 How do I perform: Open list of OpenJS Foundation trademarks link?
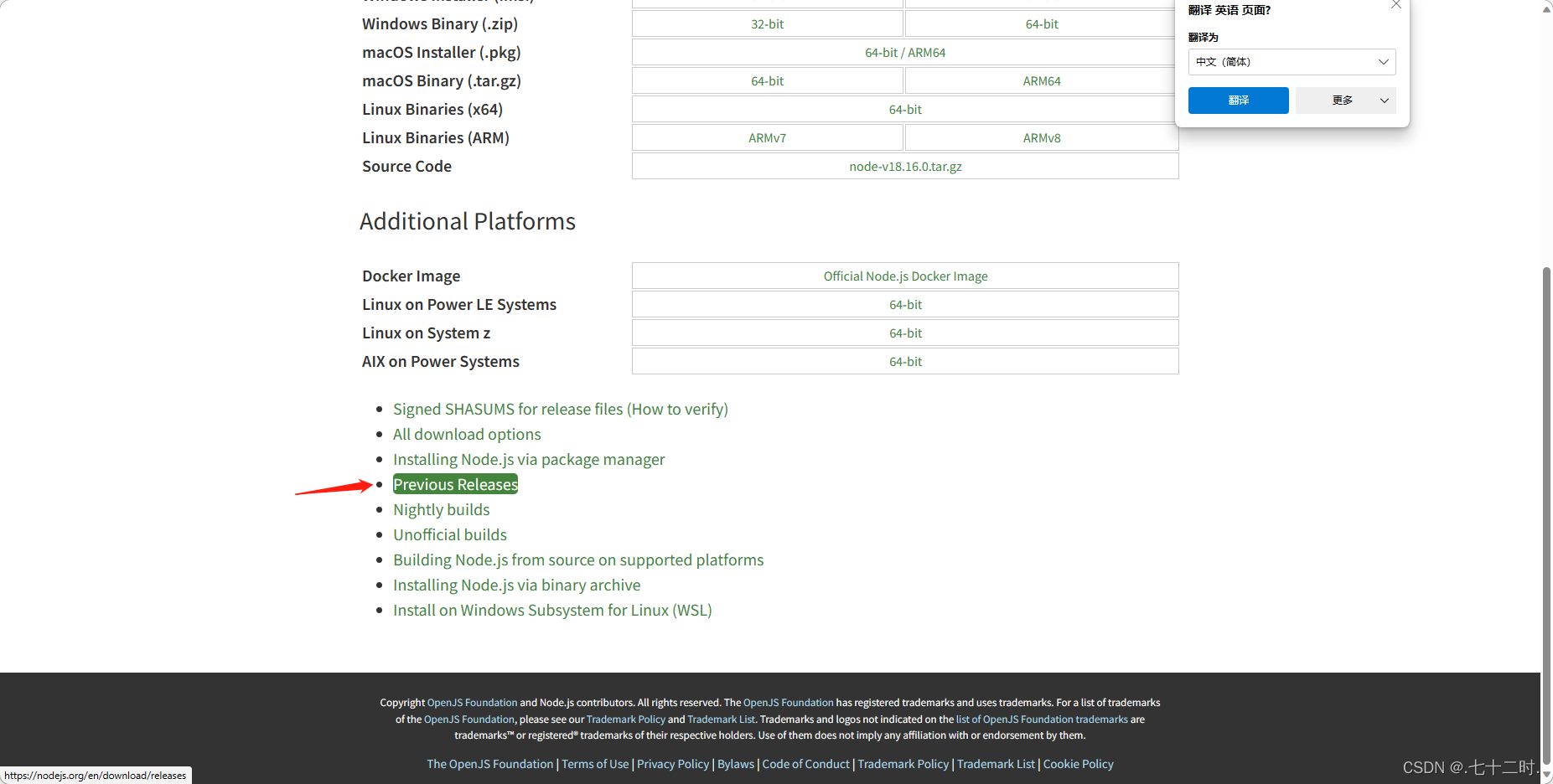[1042, 720]
